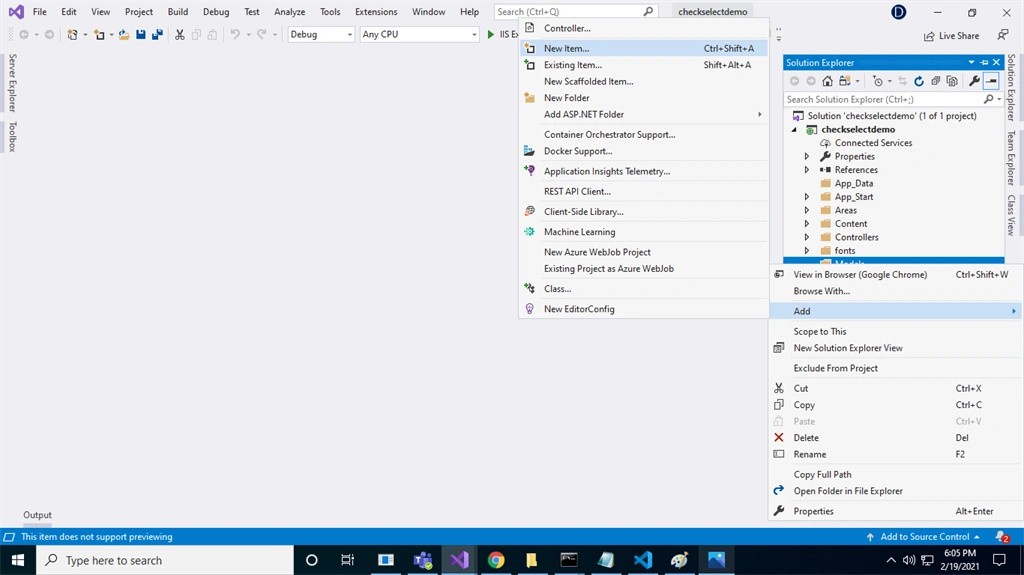
Task: Click the Collapse All icon in Solution Explorer
Action: tap(935, 81)
